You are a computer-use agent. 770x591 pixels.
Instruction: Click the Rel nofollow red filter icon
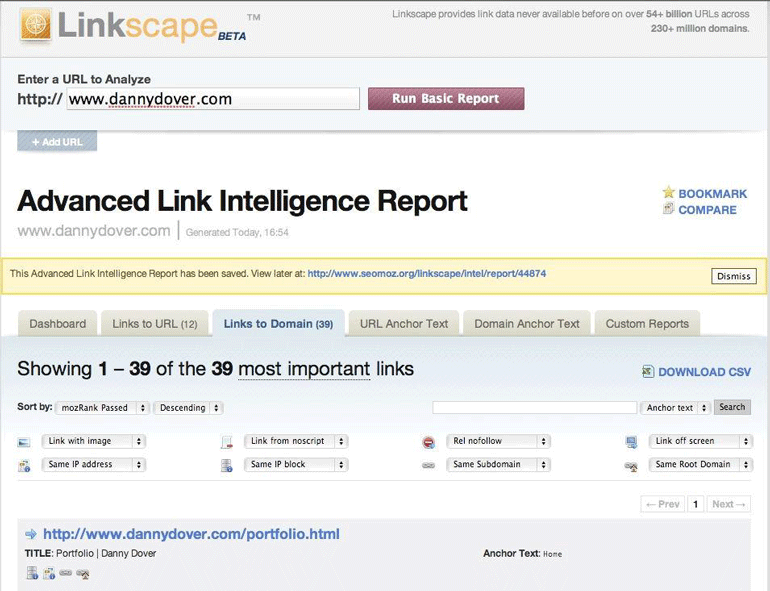(429, 442)
